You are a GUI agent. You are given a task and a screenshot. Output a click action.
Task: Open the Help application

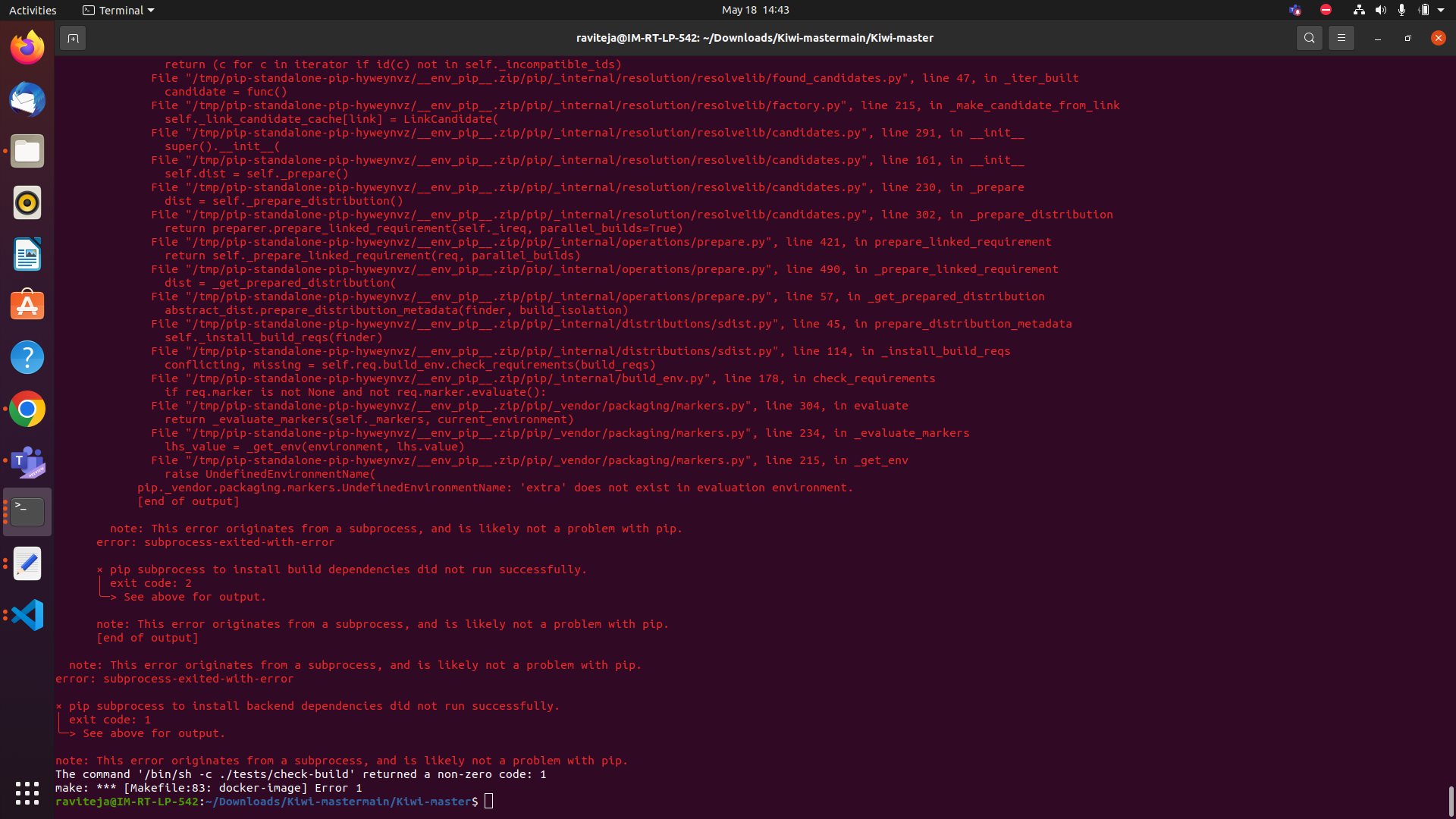(x=27, y=357)
